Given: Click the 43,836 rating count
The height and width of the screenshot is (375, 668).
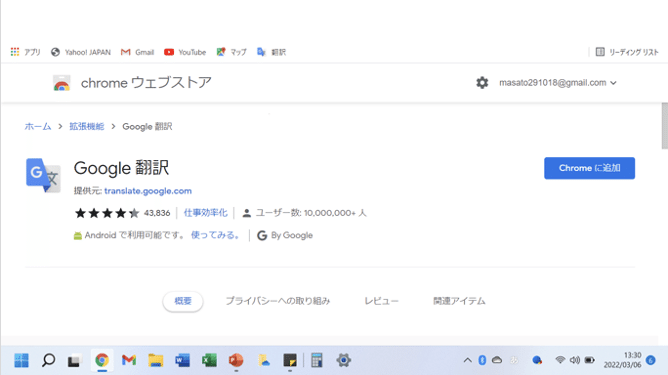Looking at the screenshot, I should 157,213.
